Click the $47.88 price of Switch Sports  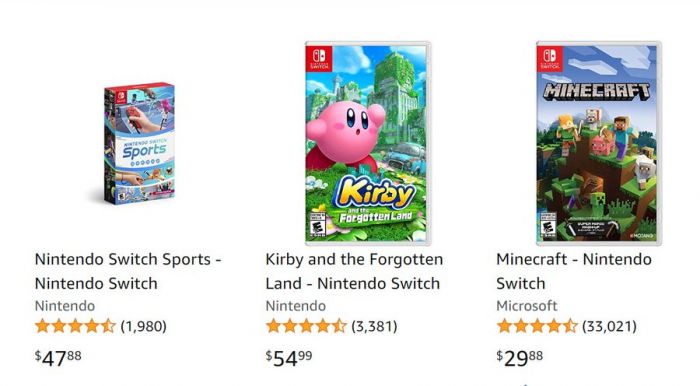[58, 358]
